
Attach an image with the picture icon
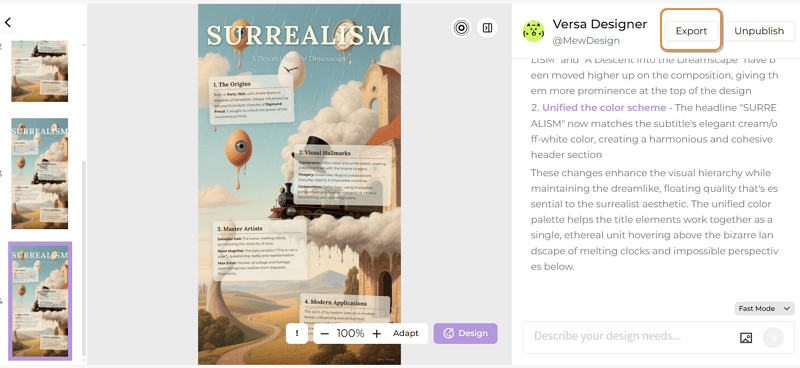click(746, 337)
